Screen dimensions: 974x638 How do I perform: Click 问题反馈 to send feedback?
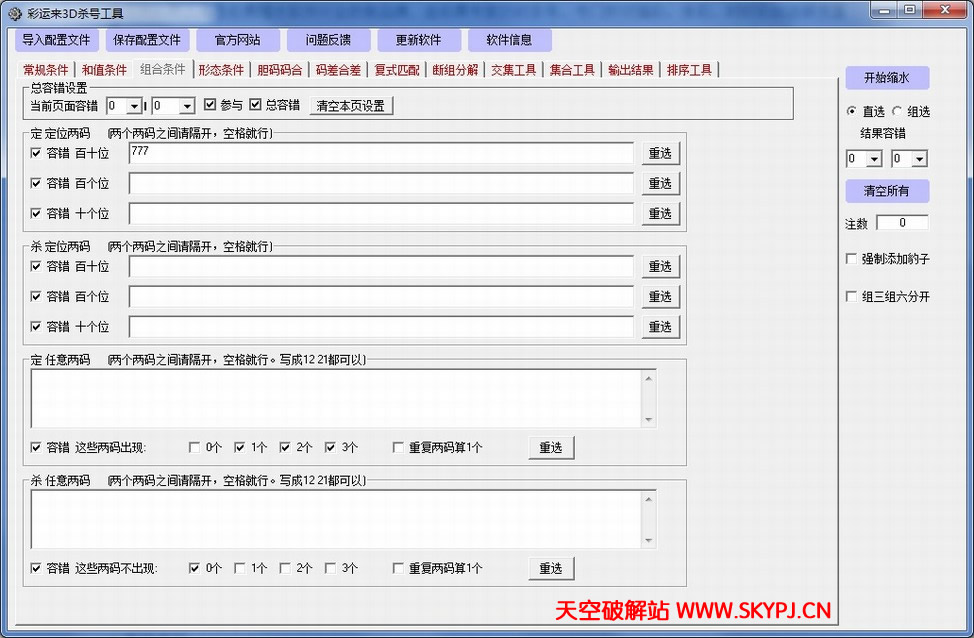[329, 39]
